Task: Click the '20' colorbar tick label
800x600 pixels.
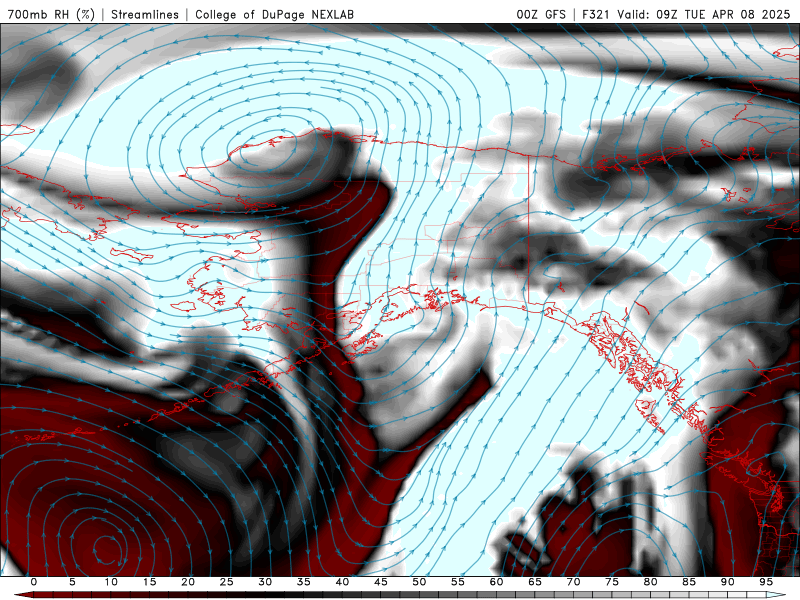Action: click(188, 582)
